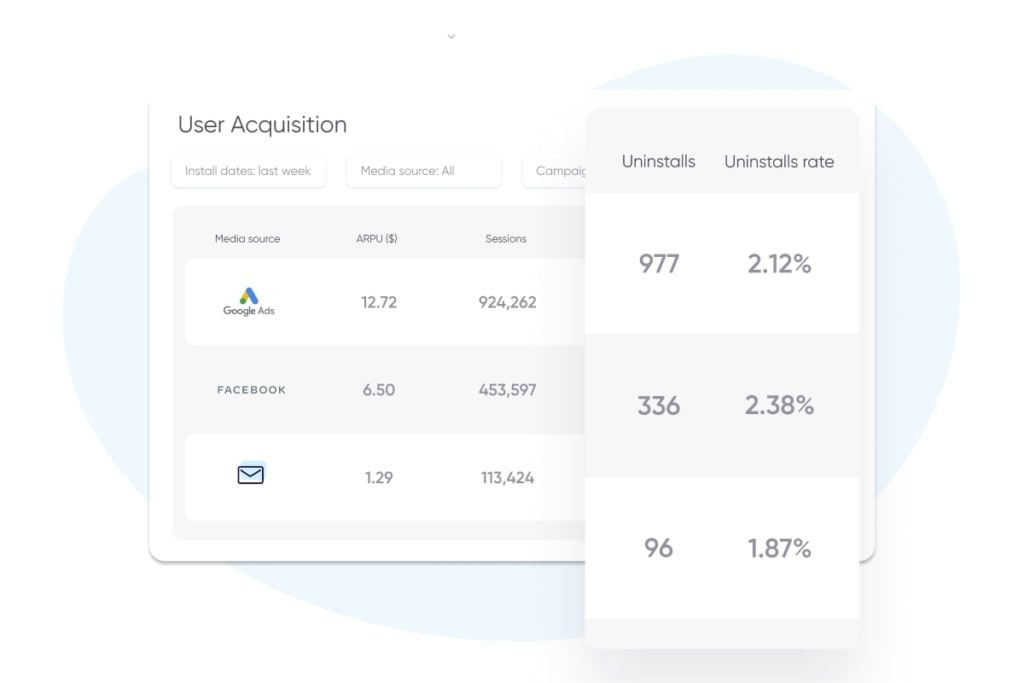This screenshot has width=1024, height=683.
Task: Click the Uninstalls rate column header
Action: point(778,161)
